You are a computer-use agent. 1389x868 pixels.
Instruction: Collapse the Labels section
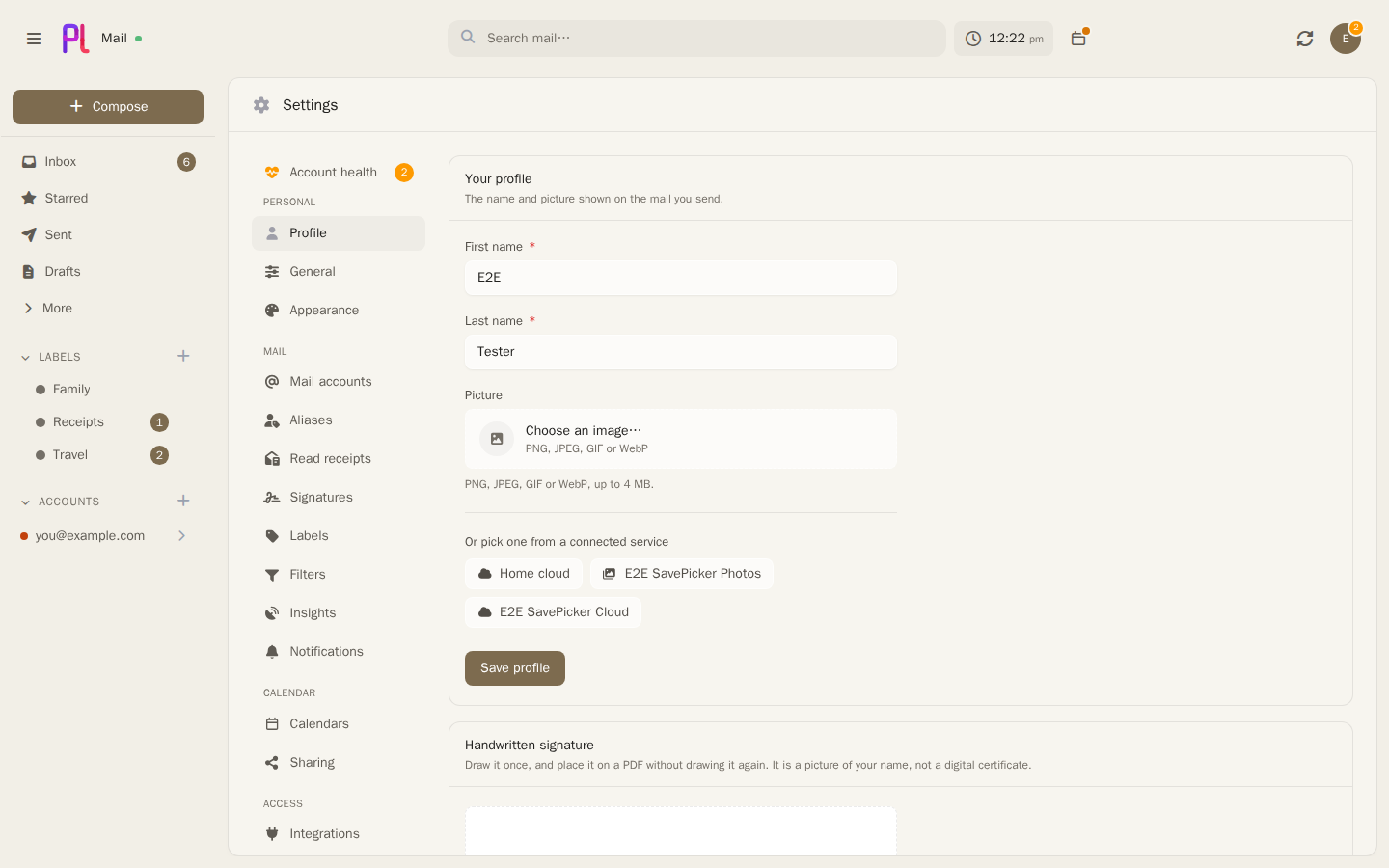click(x=26, y=358)
